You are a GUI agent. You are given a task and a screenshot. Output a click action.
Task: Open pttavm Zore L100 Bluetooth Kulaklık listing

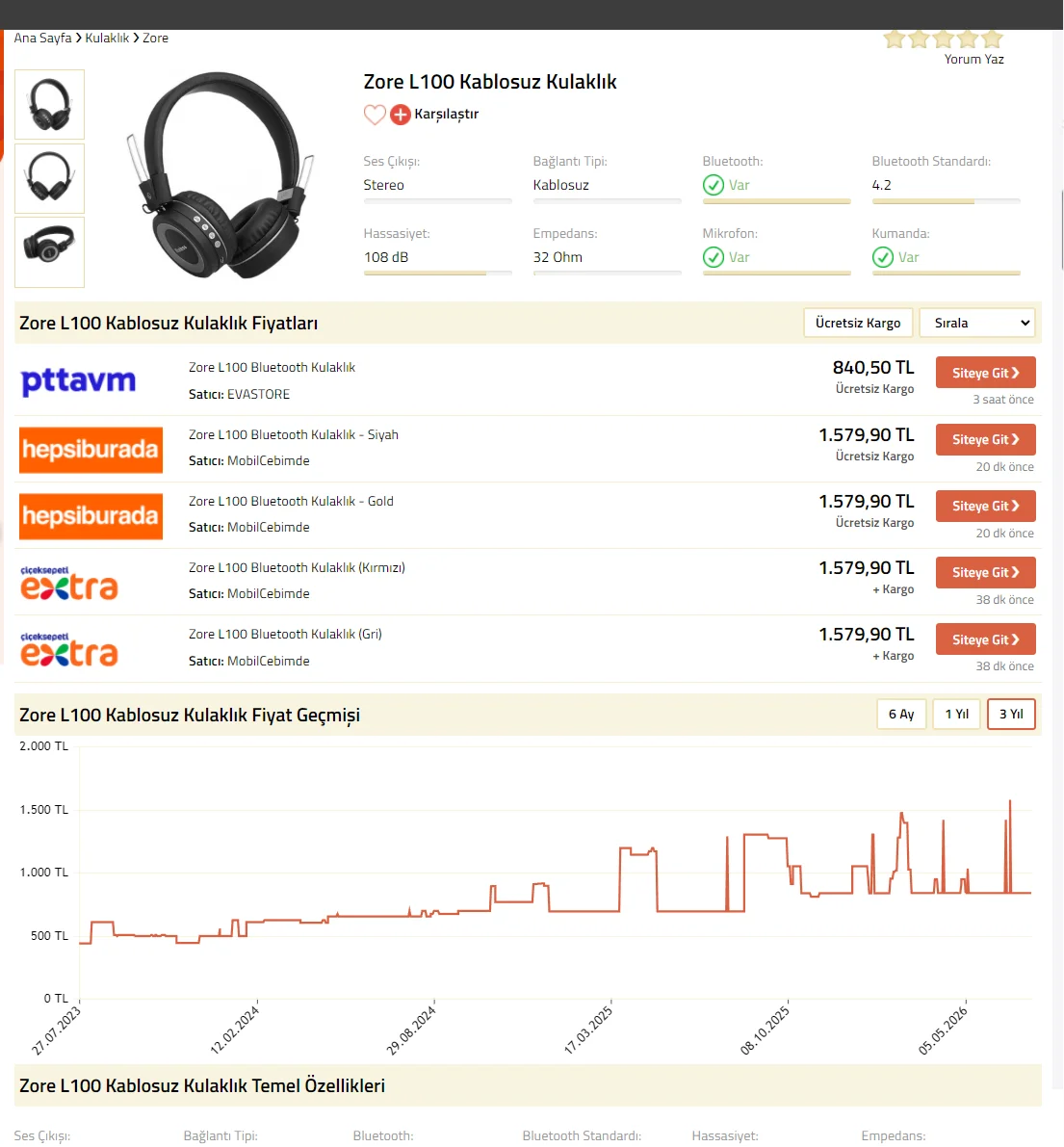272,367
